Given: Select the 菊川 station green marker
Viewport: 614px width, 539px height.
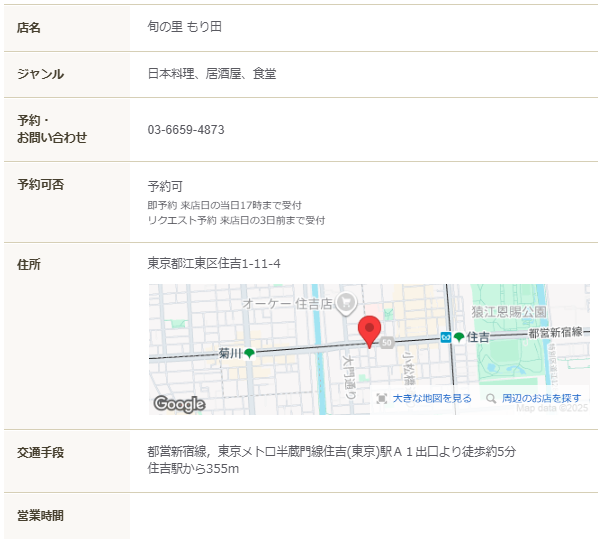Looking at the screenshot, I should 249,353.
